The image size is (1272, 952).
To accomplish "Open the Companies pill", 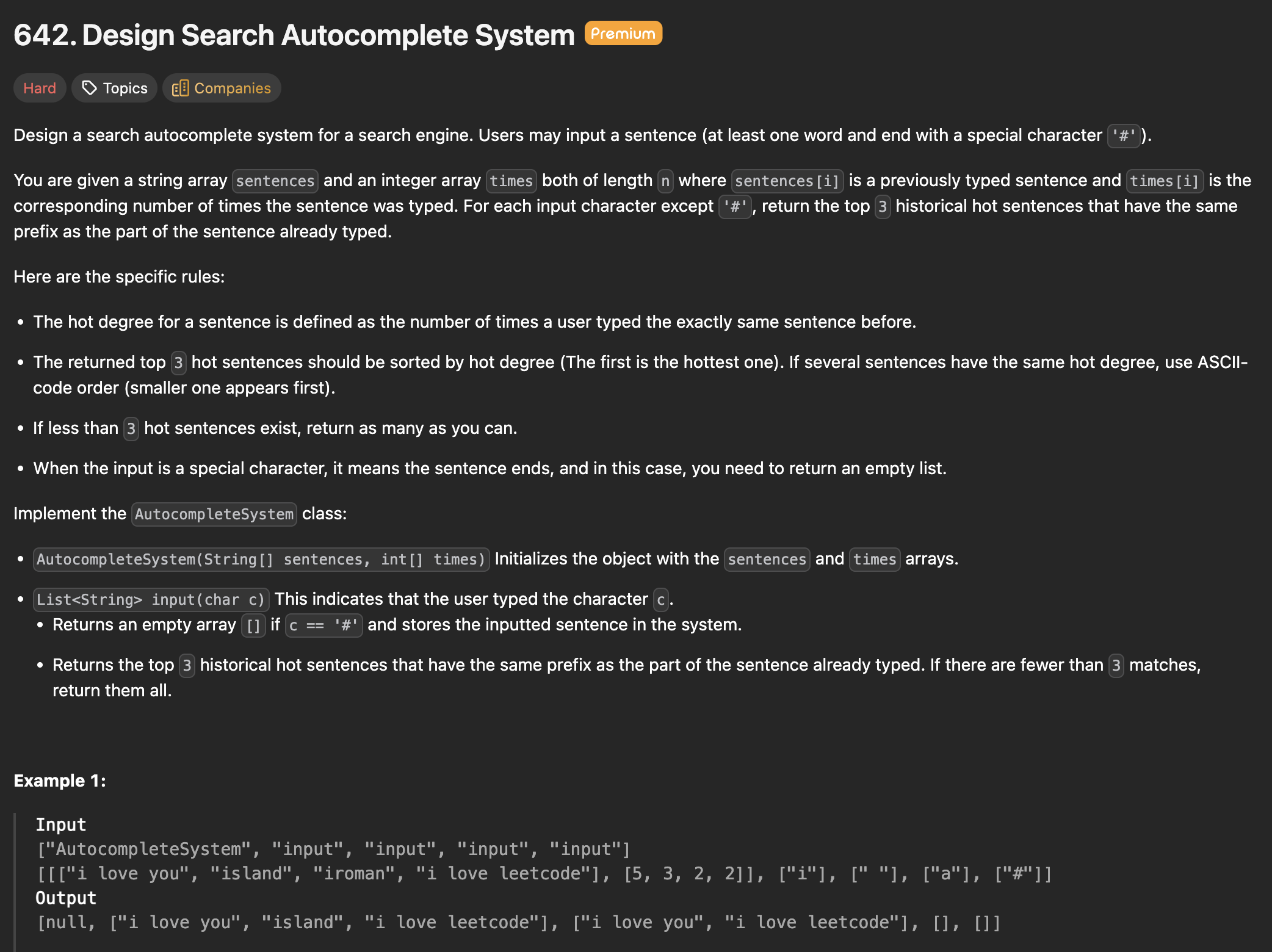I will (x=222, y=88).
